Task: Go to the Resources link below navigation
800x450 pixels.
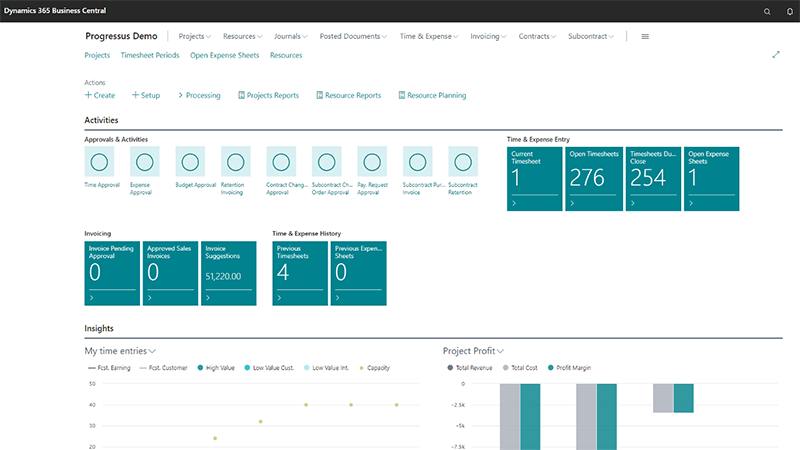Action: (x=286, y=55)
